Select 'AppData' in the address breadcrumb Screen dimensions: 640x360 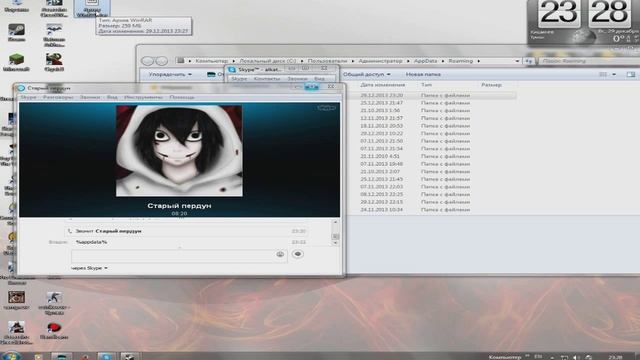(425, 61)
